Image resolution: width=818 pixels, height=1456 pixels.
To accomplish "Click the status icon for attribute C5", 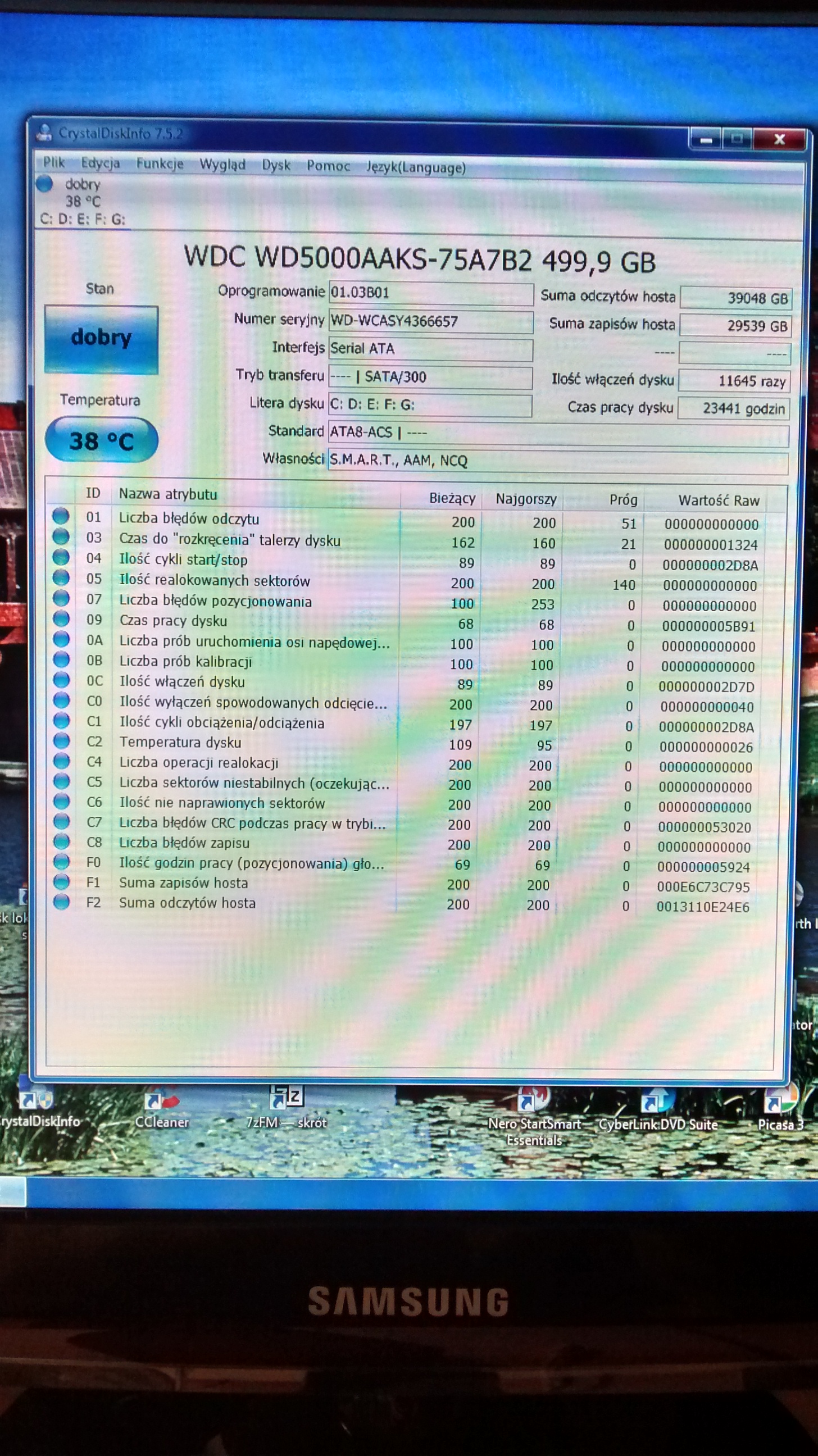I will pyautogui.click(x=61, y=781).
